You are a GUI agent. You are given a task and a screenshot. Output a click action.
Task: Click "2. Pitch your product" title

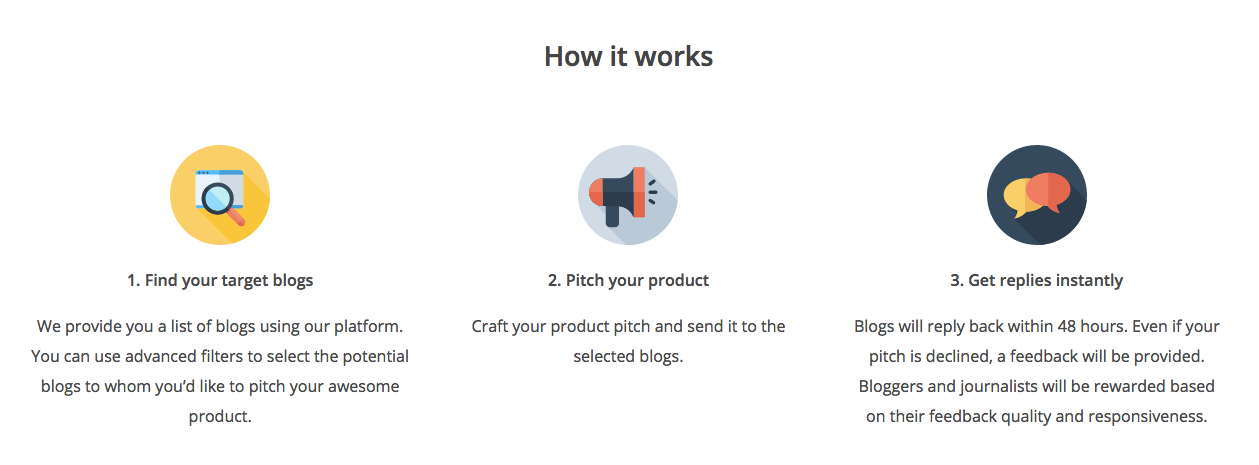(628, 280)
